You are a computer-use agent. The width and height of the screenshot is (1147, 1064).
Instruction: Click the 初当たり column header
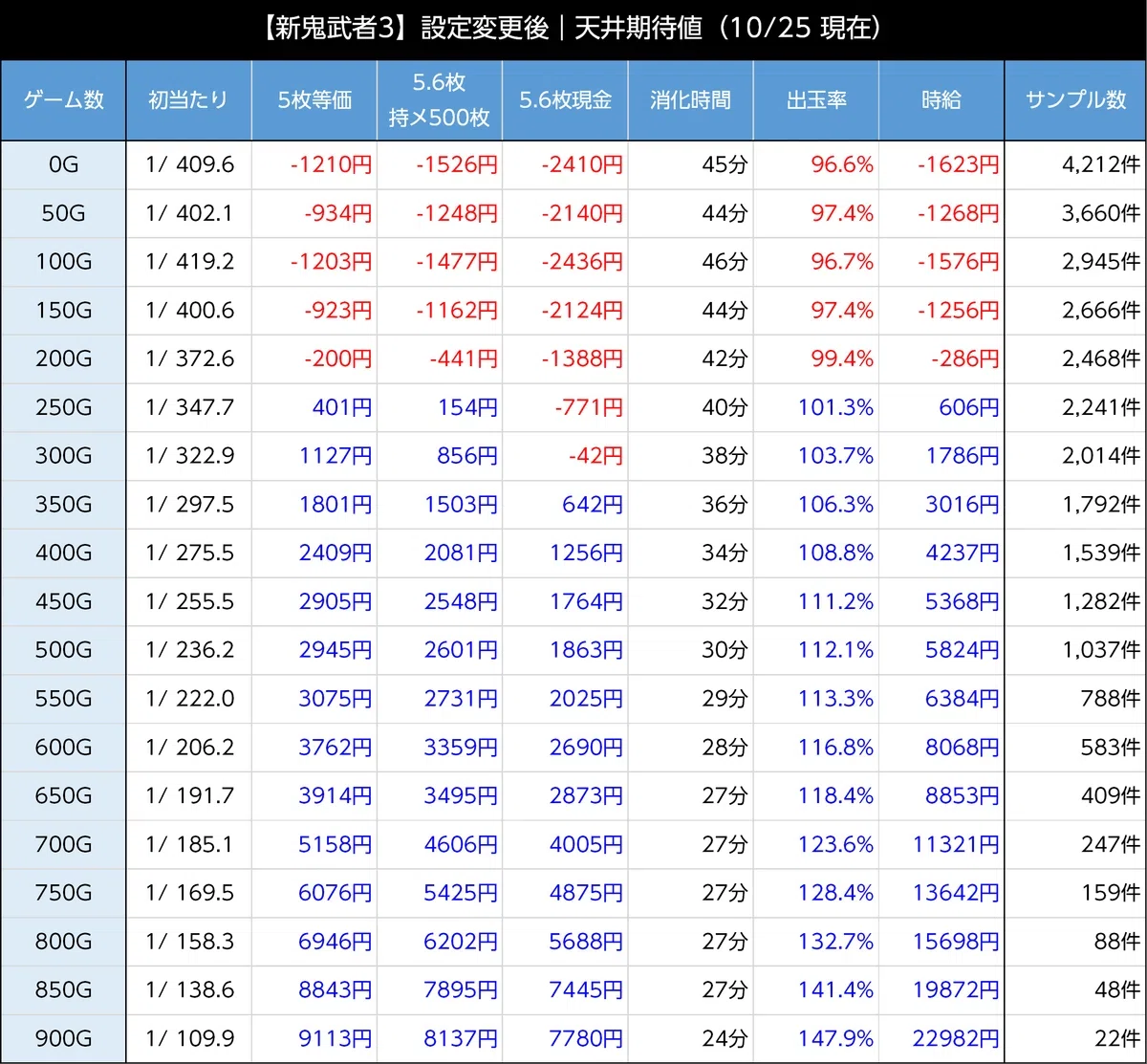click(x=188, y=100)
